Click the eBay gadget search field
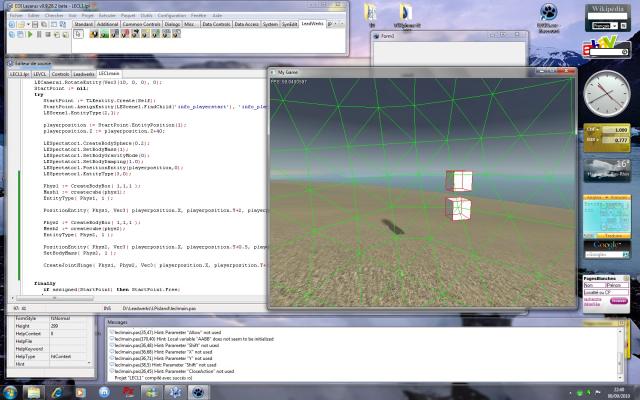Image resolution: width=640 pixels, height=400 pixels. point(606,52)
